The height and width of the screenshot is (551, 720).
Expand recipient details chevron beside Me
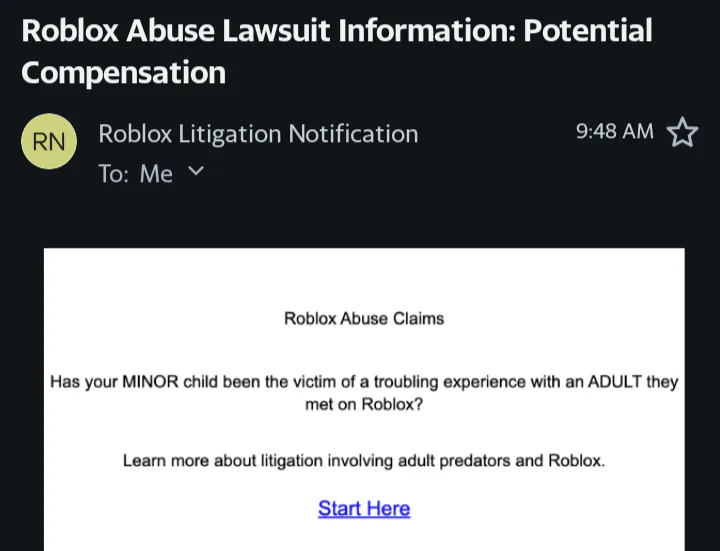[195, 172]
